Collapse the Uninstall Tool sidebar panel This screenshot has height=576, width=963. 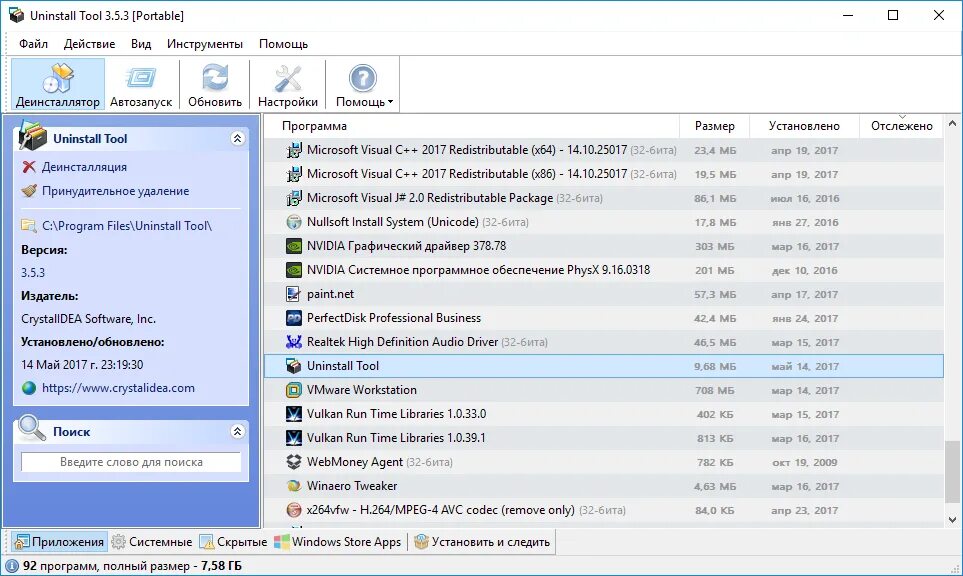[x=238, y=138]
